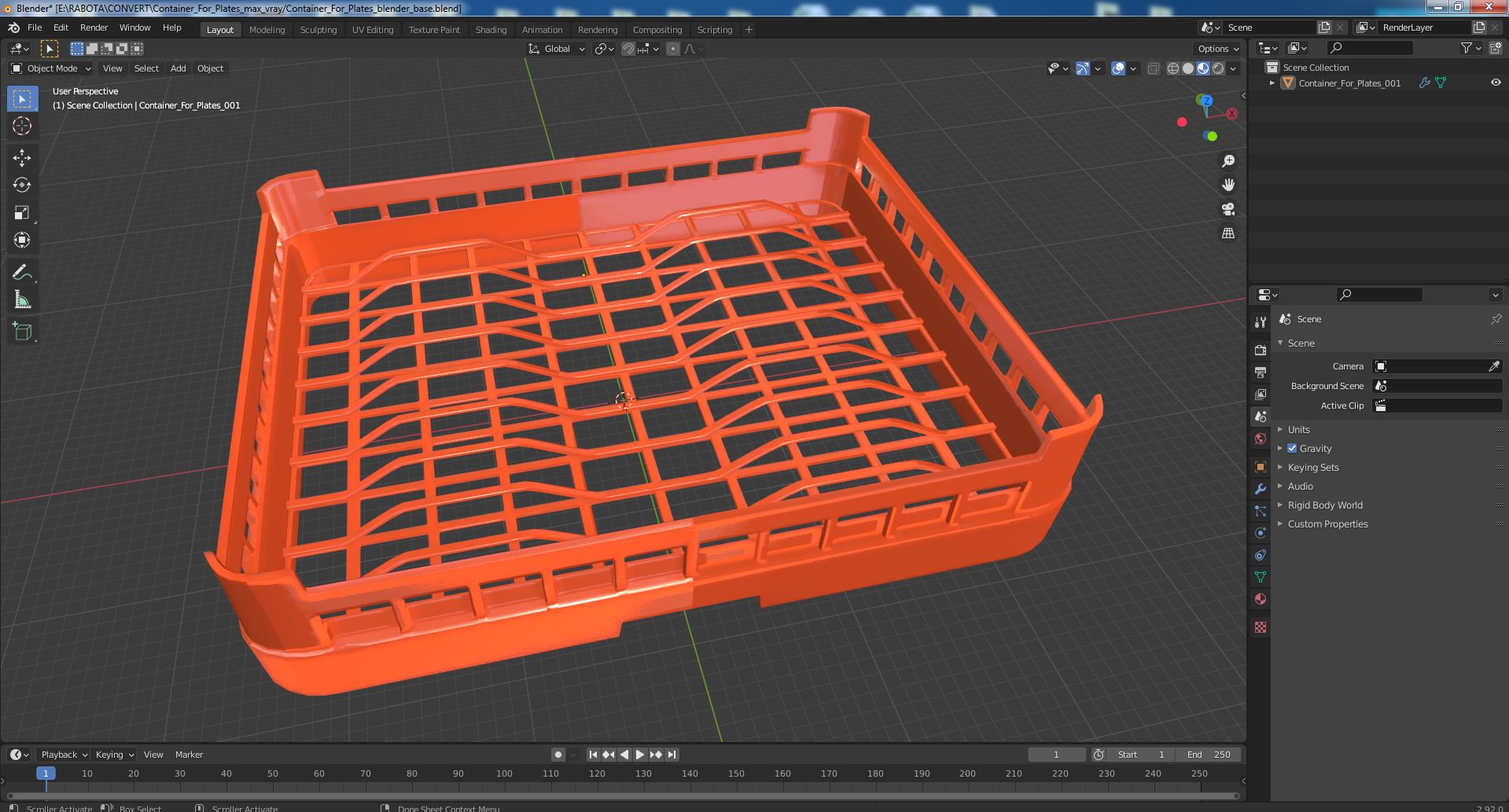Toggle auto keying record button
1509x812 pixels.
click(558, 755)
